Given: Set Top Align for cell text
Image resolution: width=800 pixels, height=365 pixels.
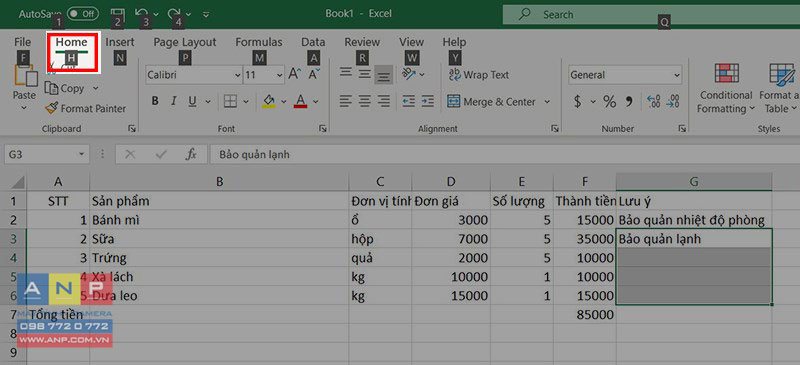Looking at the screenshot, I should pyautogui.click(x=346, y=73).
